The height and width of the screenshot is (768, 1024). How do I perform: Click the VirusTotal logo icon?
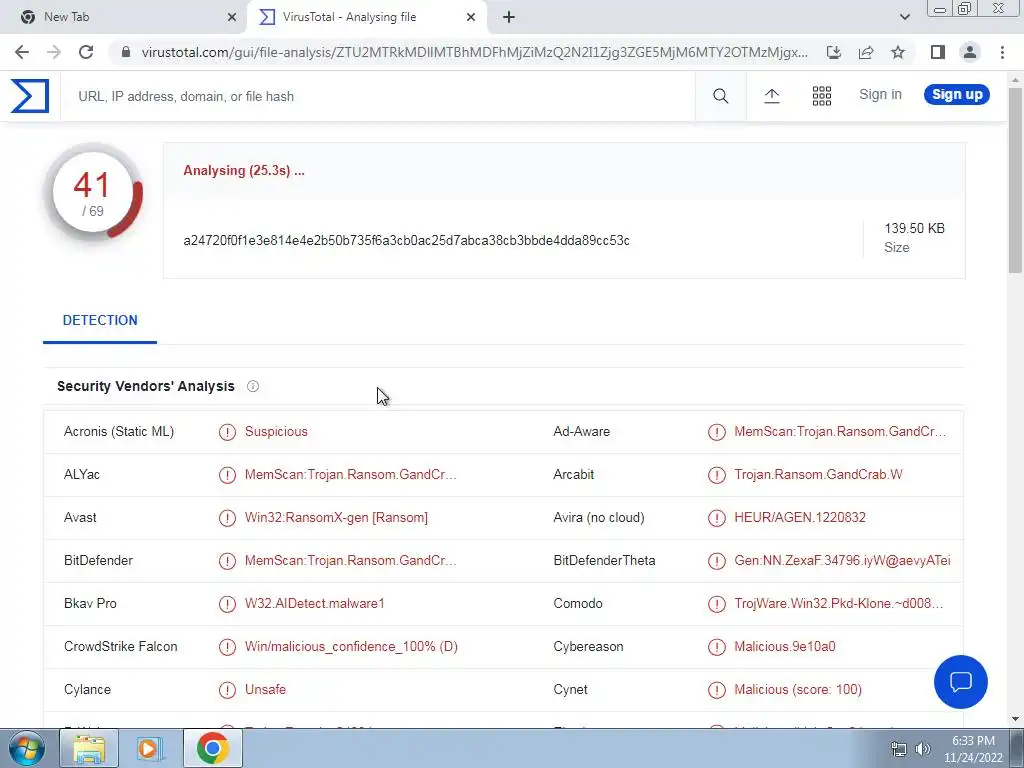30,96
